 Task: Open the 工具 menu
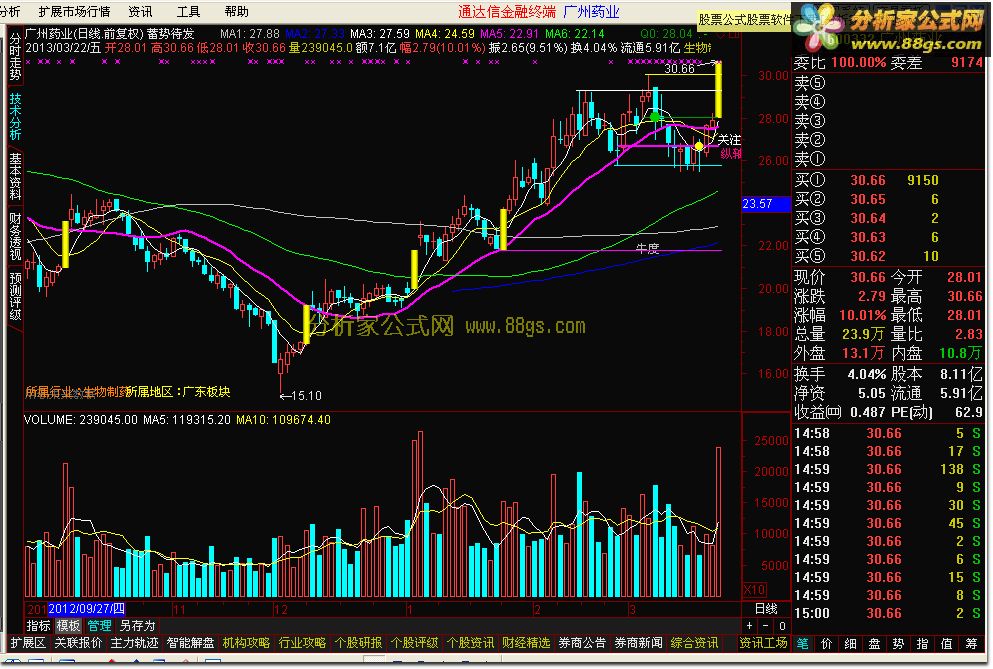188,11
